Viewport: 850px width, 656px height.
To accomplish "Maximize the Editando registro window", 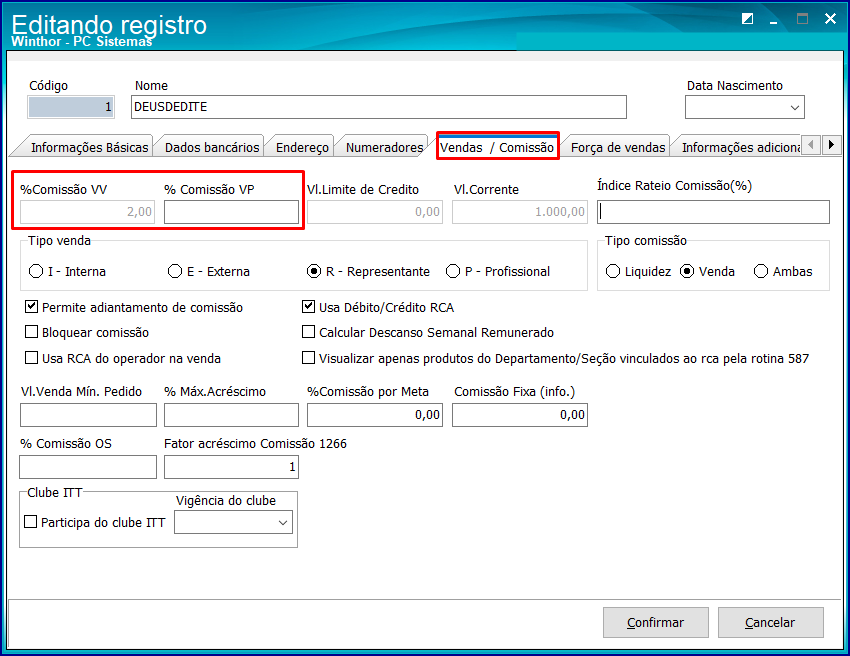I will point(802,19).
